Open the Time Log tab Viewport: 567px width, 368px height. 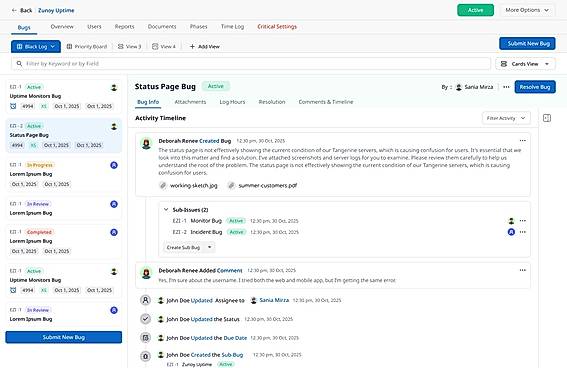(x=232, y=27)
